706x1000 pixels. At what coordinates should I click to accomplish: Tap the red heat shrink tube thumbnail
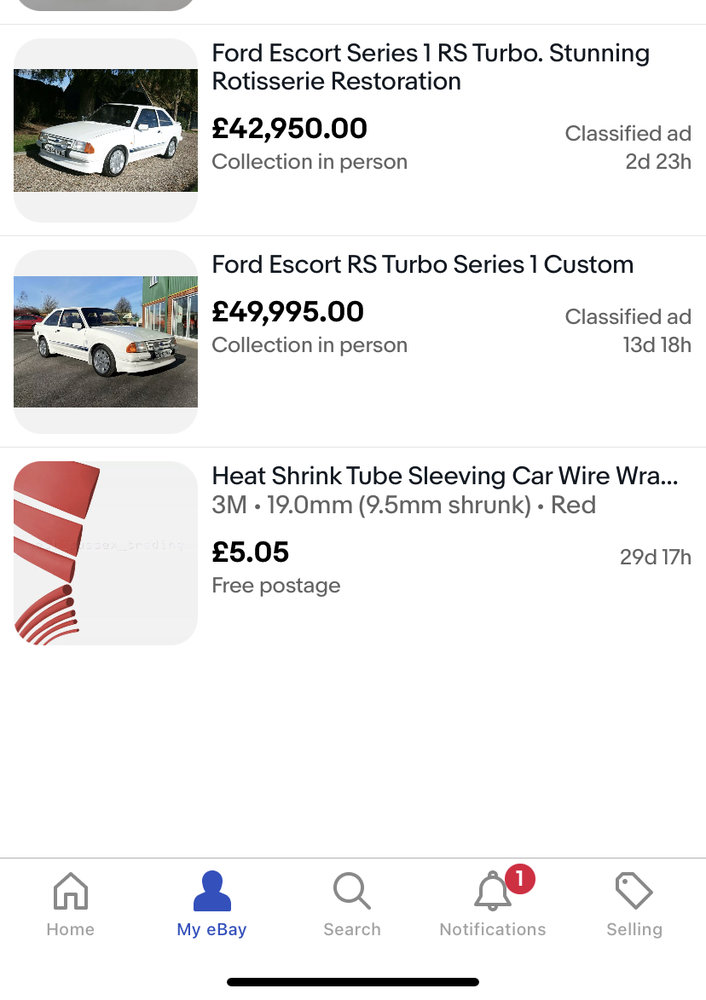(x=105, y=553)
